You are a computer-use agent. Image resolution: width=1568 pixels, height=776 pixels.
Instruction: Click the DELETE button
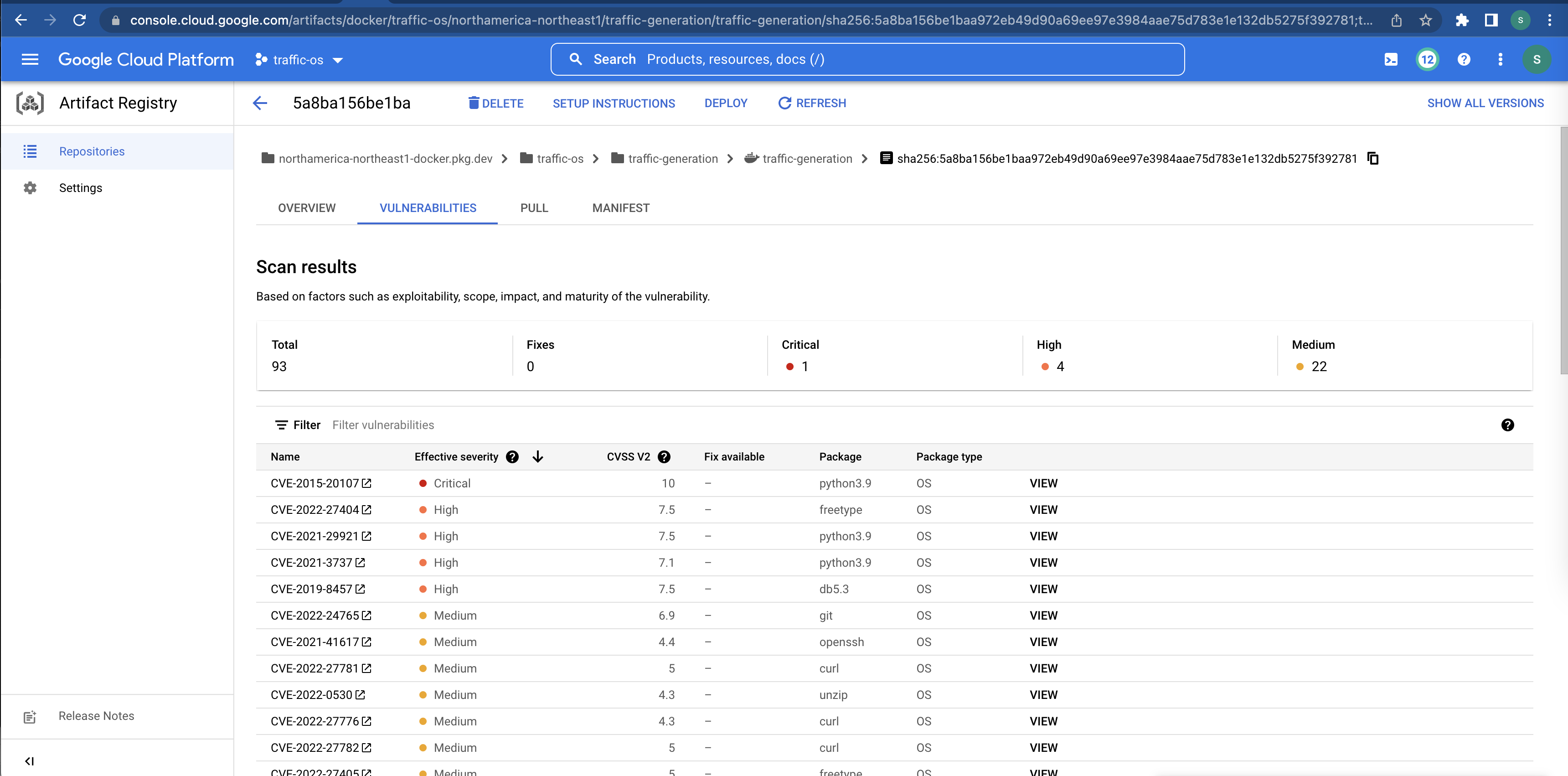[495, 103]
